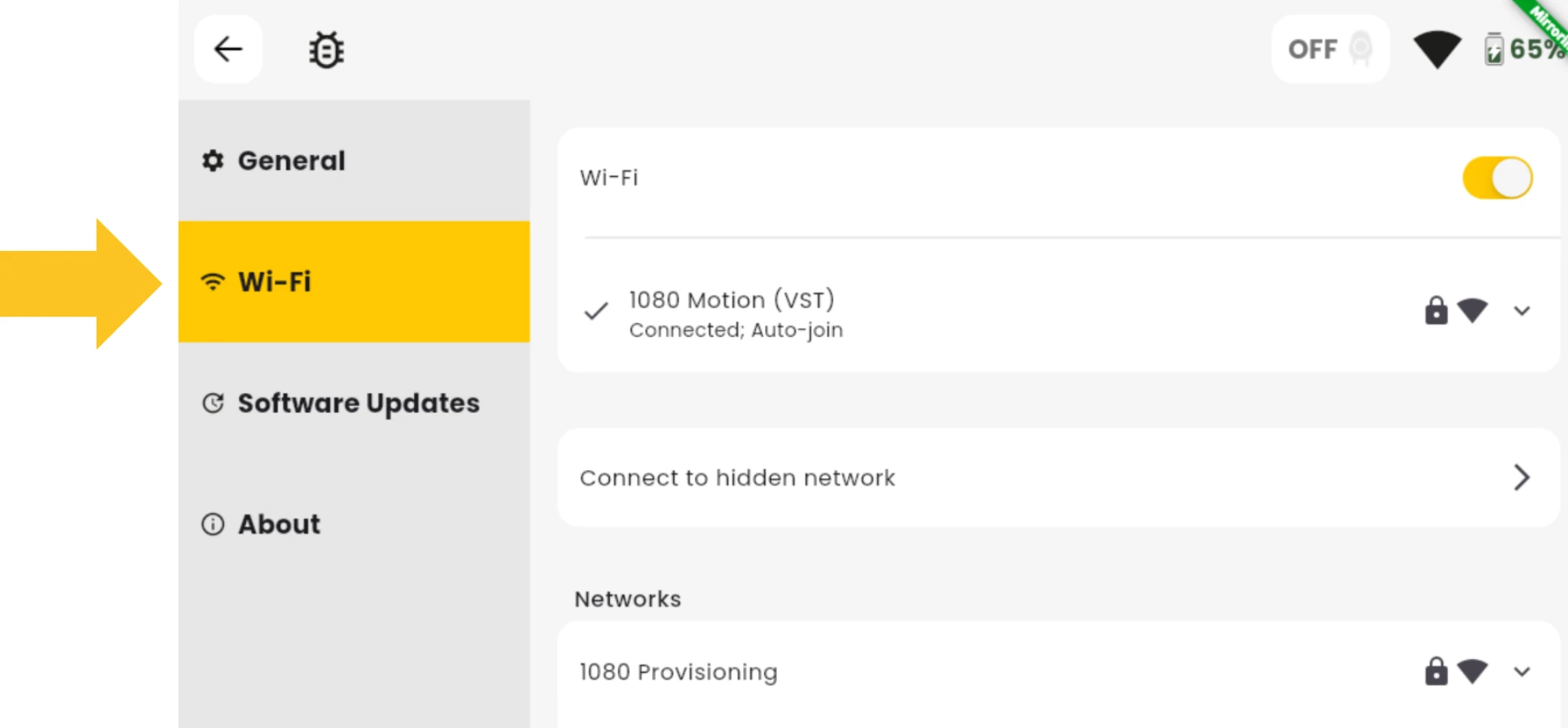Go back using the arrow button

pyautogui.click(x=228, y=49)
